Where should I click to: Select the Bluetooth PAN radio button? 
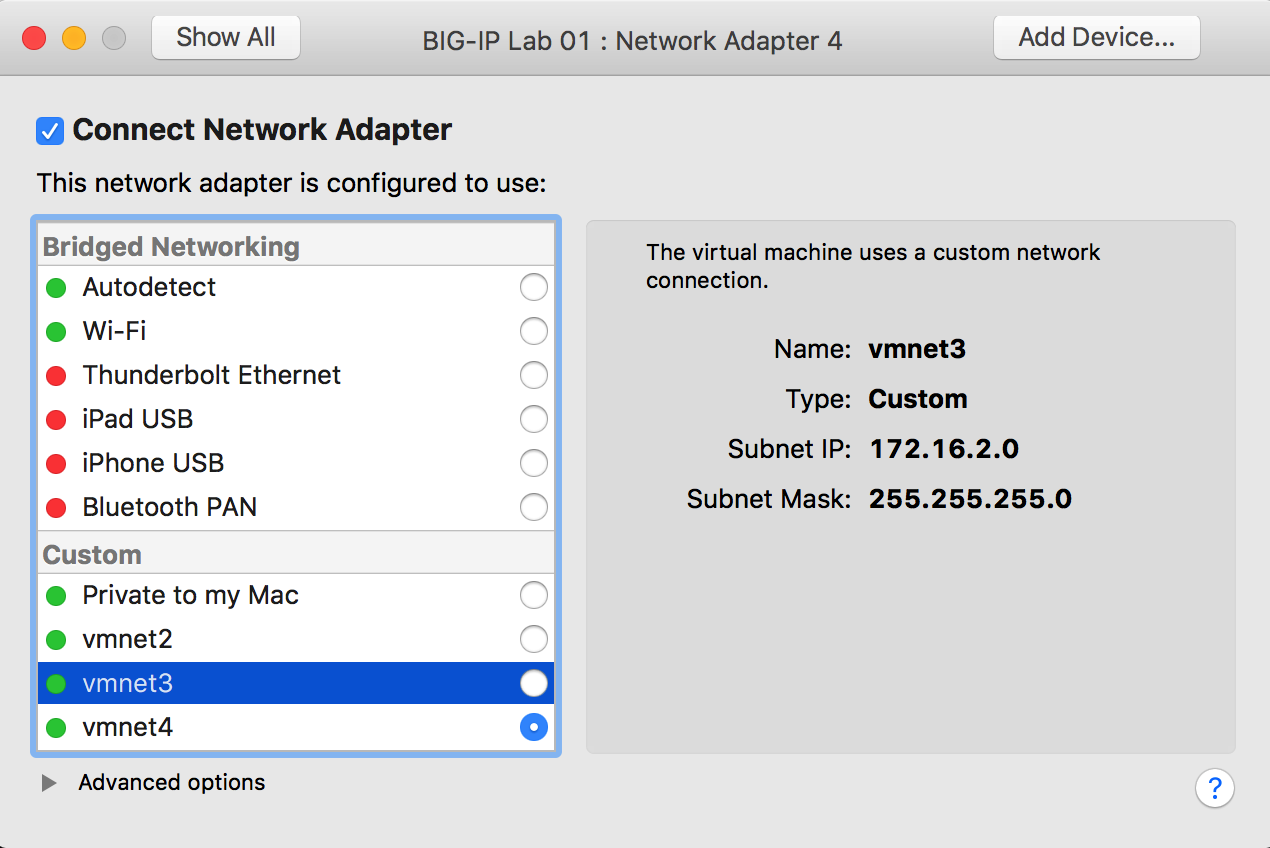pos(534,508)
